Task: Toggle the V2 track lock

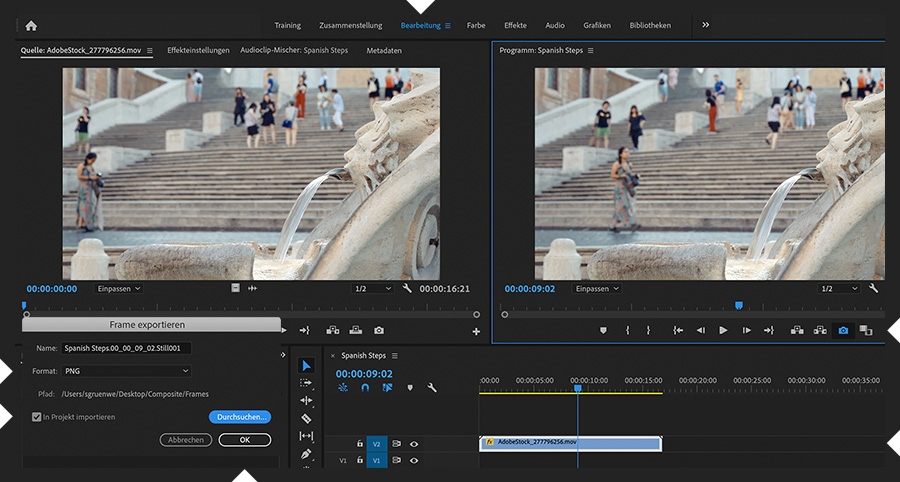Action: (x=360, y=443)
